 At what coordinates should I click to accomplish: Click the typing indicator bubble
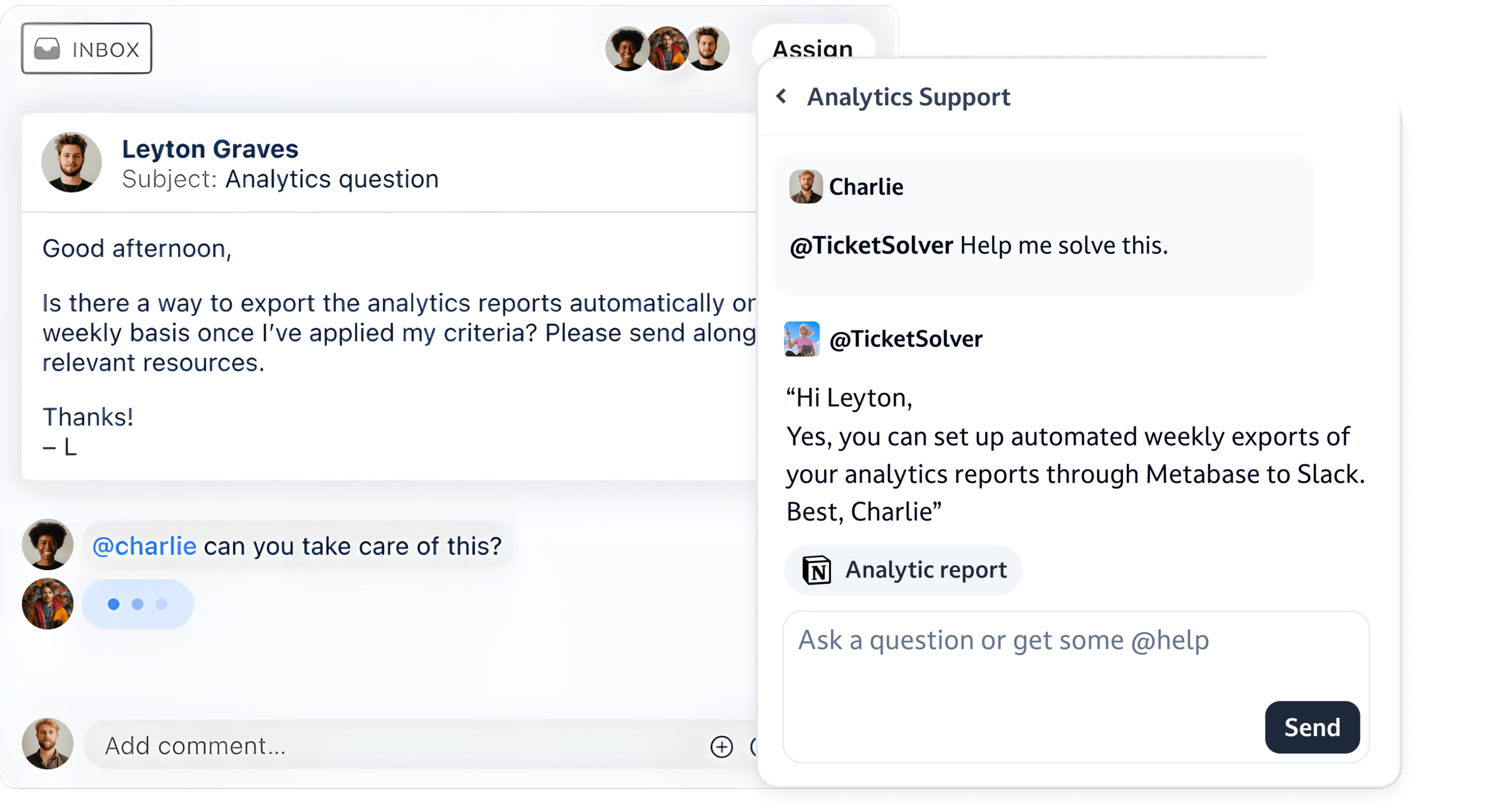[138, 604]
